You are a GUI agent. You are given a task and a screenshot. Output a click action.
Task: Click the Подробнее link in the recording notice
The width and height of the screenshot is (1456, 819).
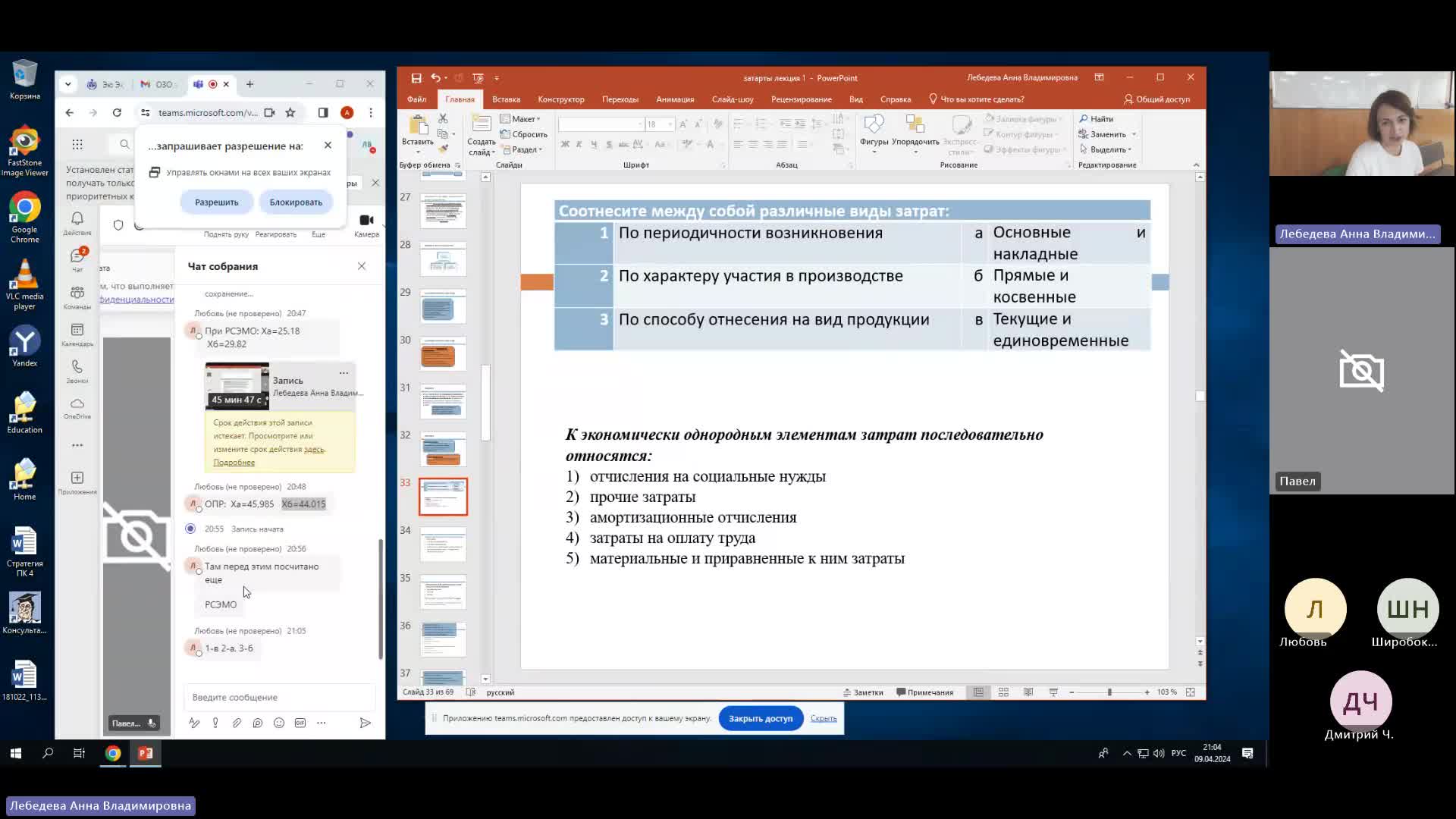pos(234,463)
